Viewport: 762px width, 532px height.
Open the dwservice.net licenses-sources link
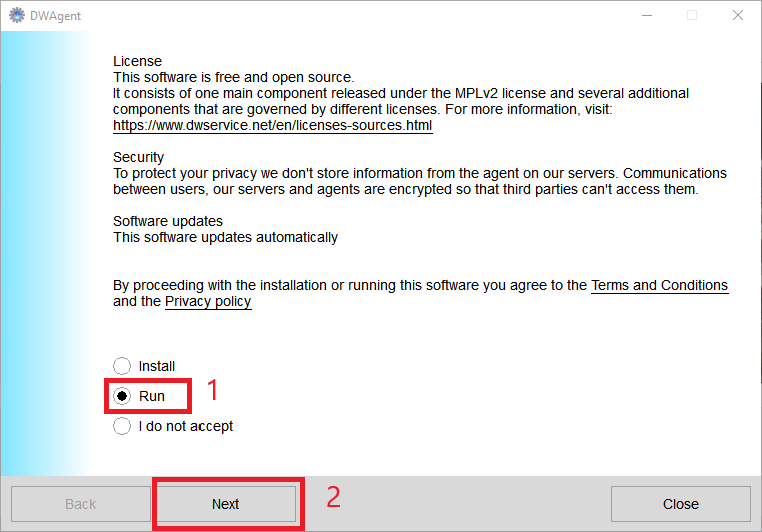[272, 127]
